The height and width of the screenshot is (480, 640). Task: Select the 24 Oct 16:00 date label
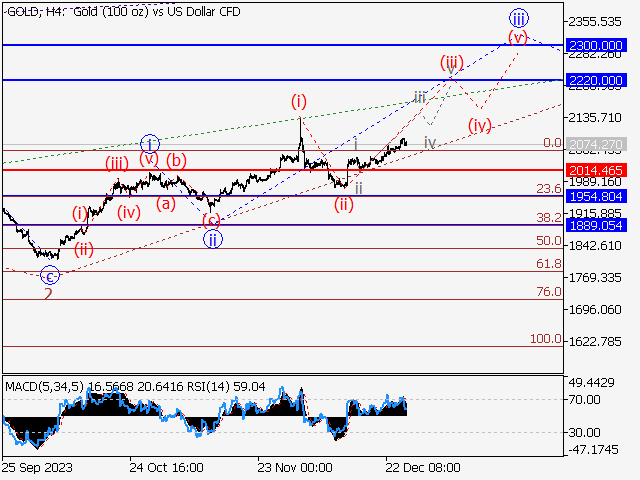coord(167,467)
